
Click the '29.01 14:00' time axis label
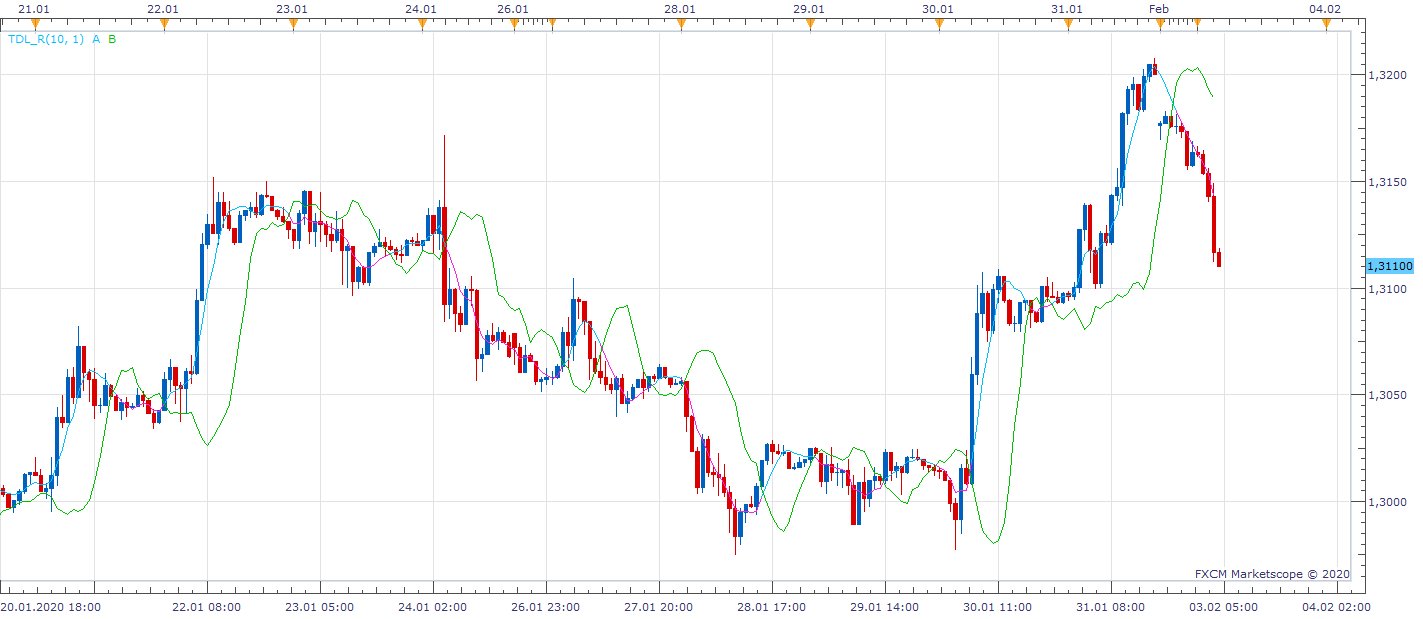(x=885, y=606)
